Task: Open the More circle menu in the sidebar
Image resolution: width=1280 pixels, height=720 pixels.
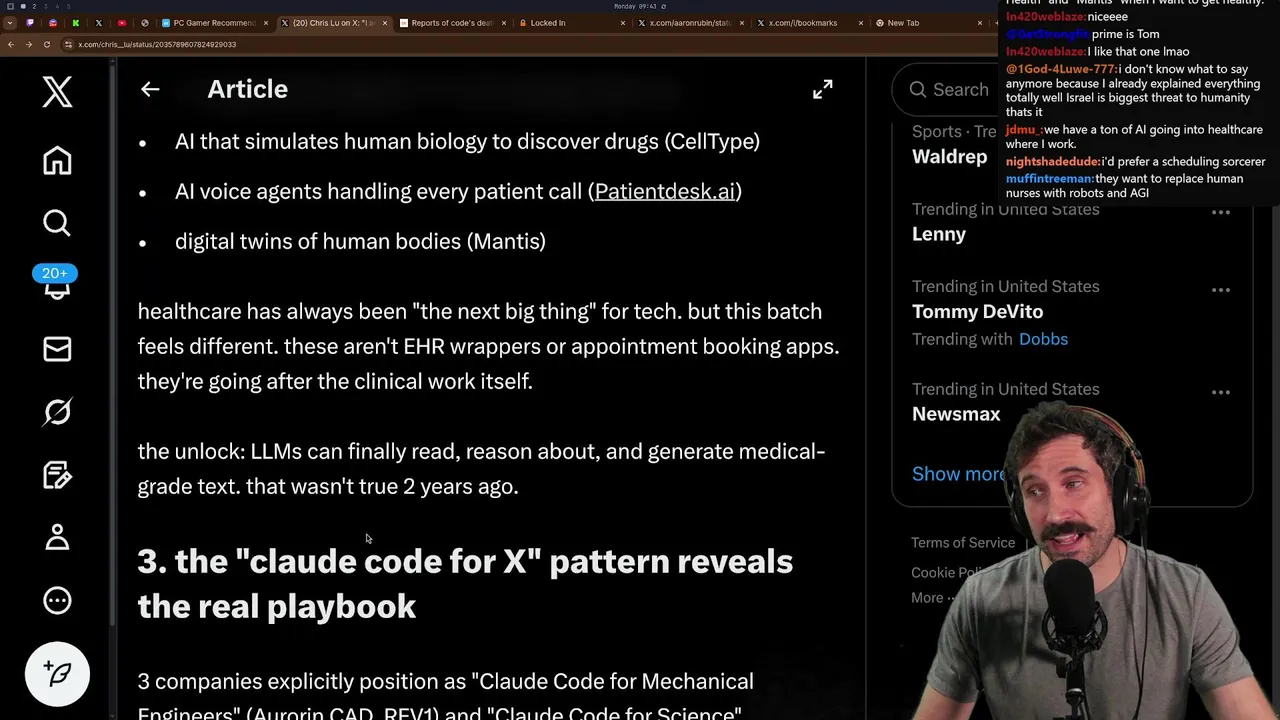Action: [57, 600]
